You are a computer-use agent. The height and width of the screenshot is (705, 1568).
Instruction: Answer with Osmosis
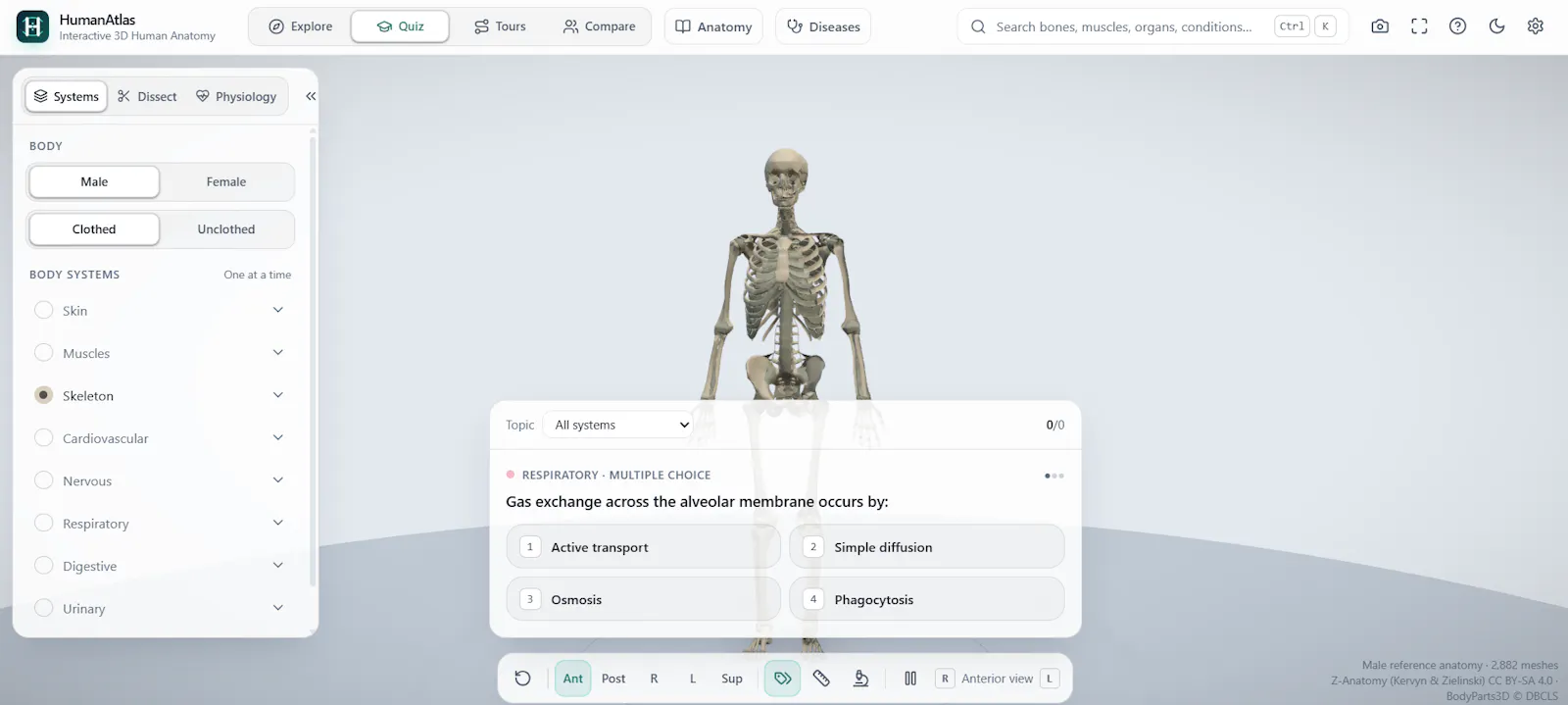point(643,599)
